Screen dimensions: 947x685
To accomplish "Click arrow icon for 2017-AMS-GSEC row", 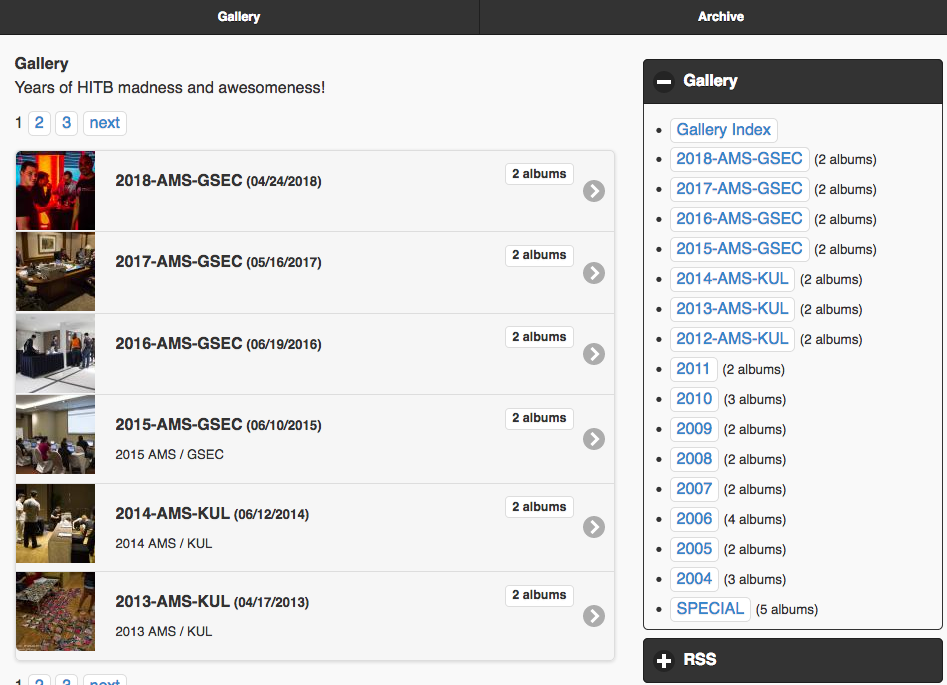I will pos(594,272).
